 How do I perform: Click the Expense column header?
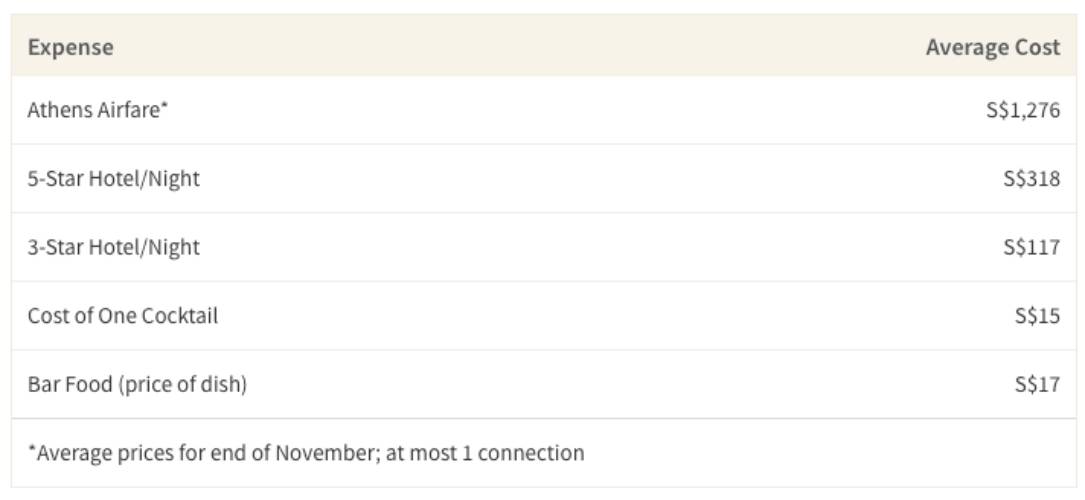point(70,47)
